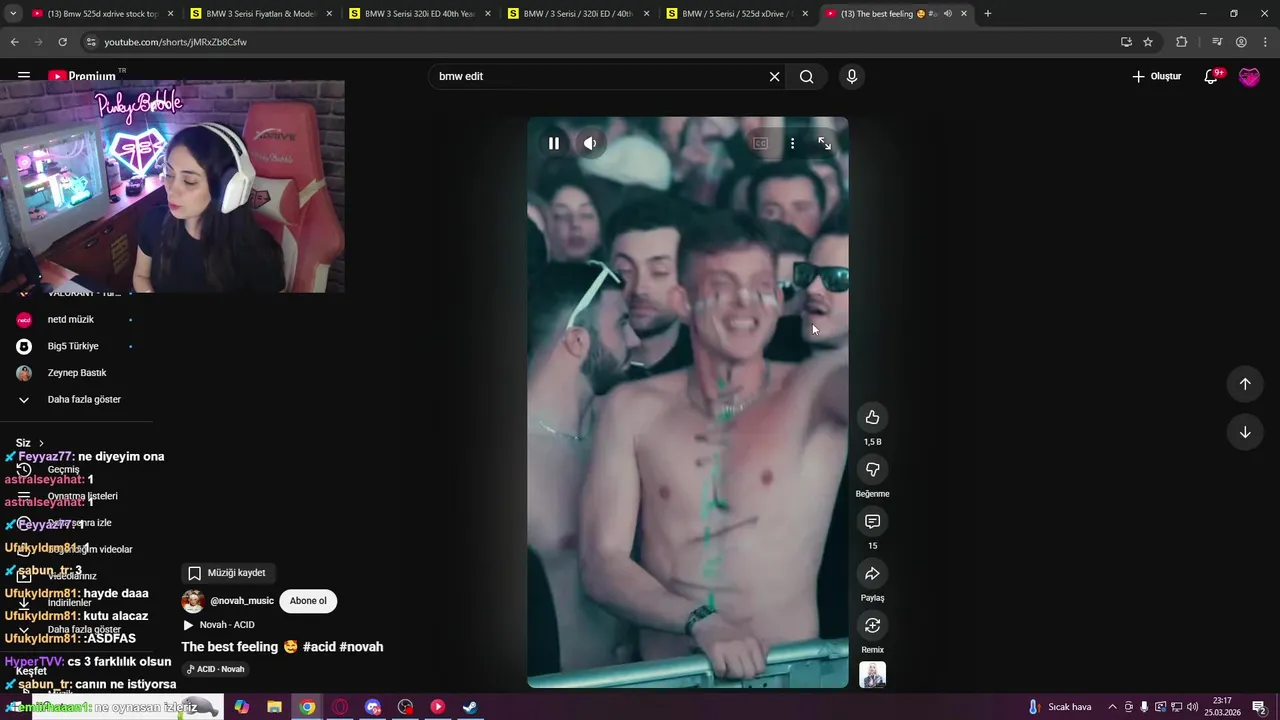Open the tab search dropdown

coord(13,14)
